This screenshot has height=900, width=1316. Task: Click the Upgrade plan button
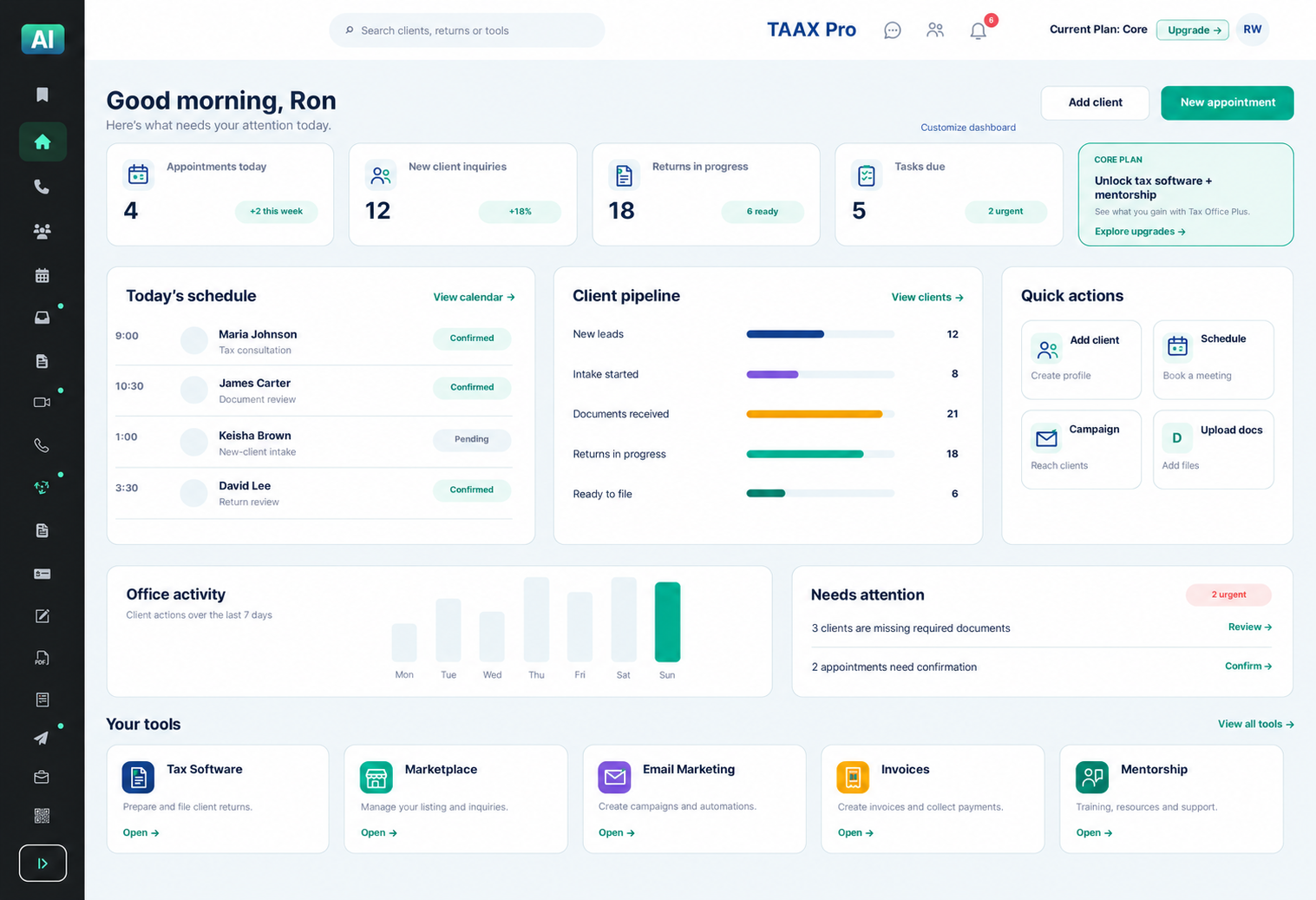1192,30
